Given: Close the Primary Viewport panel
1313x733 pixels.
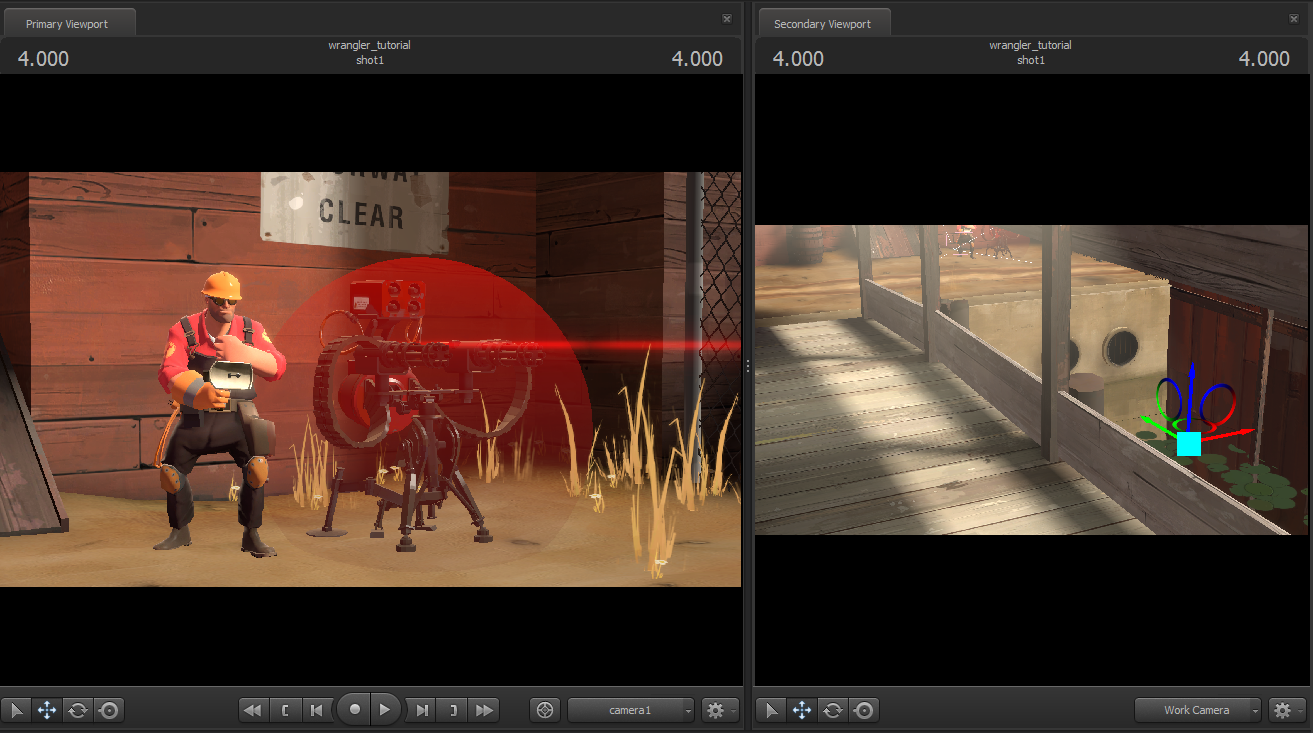Looking at the screenshot, I should tap(727, 18).
